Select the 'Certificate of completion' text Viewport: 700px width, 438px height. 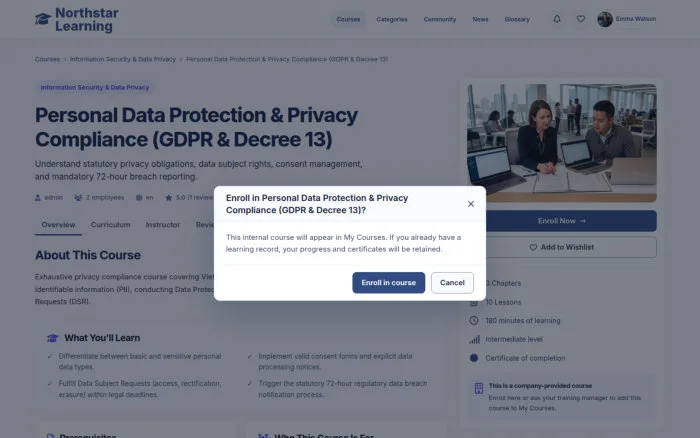point(525,358)
